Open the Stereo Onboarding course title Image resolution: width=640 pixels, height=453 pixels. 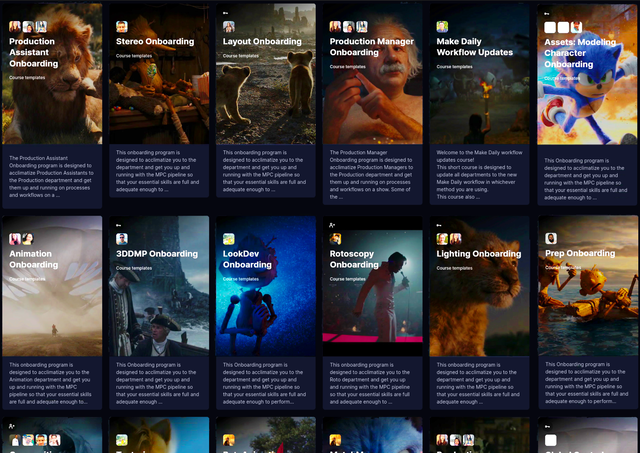[x=155, y=41]
